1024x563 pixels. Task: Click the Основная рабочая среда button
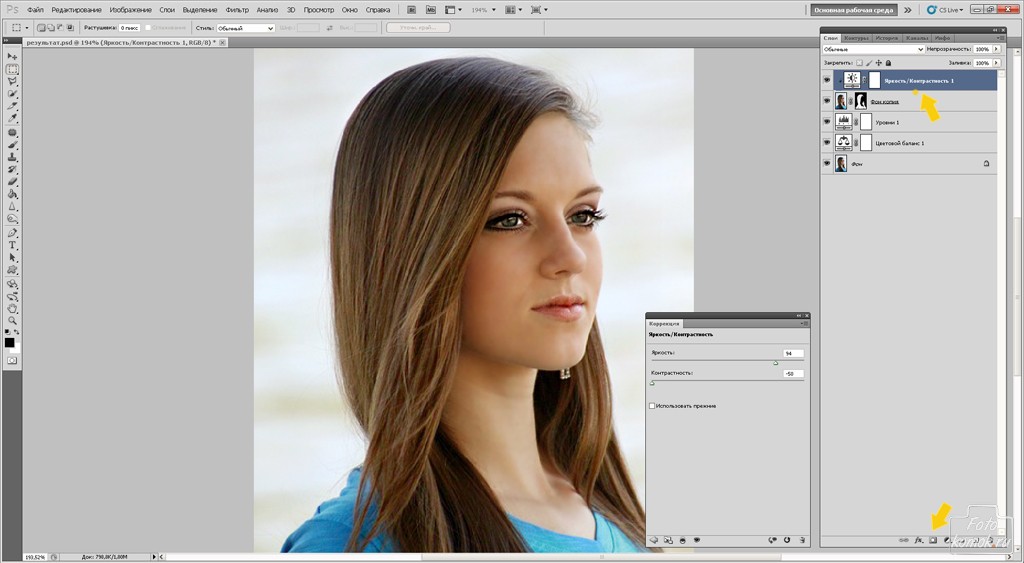click(x=852, y=9)
